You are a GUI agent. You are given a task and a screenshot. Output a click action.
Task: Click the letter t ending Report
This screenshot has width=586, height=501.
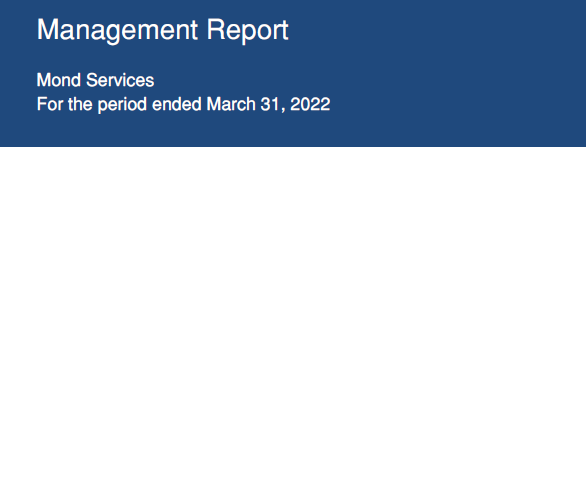click(284, 31)
